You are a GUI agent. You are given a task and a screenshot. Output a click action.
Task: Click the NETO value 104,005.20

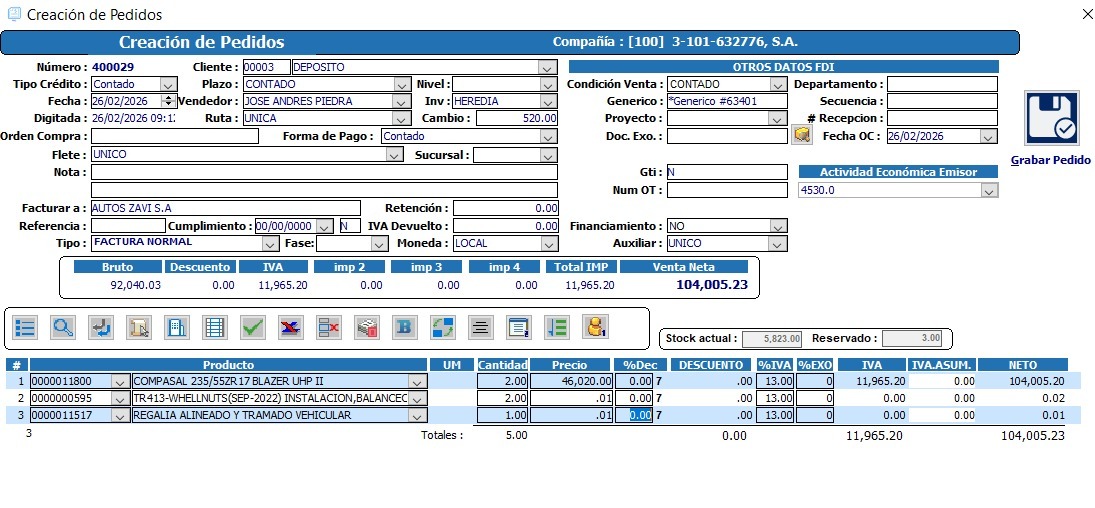pos(1036,382)
